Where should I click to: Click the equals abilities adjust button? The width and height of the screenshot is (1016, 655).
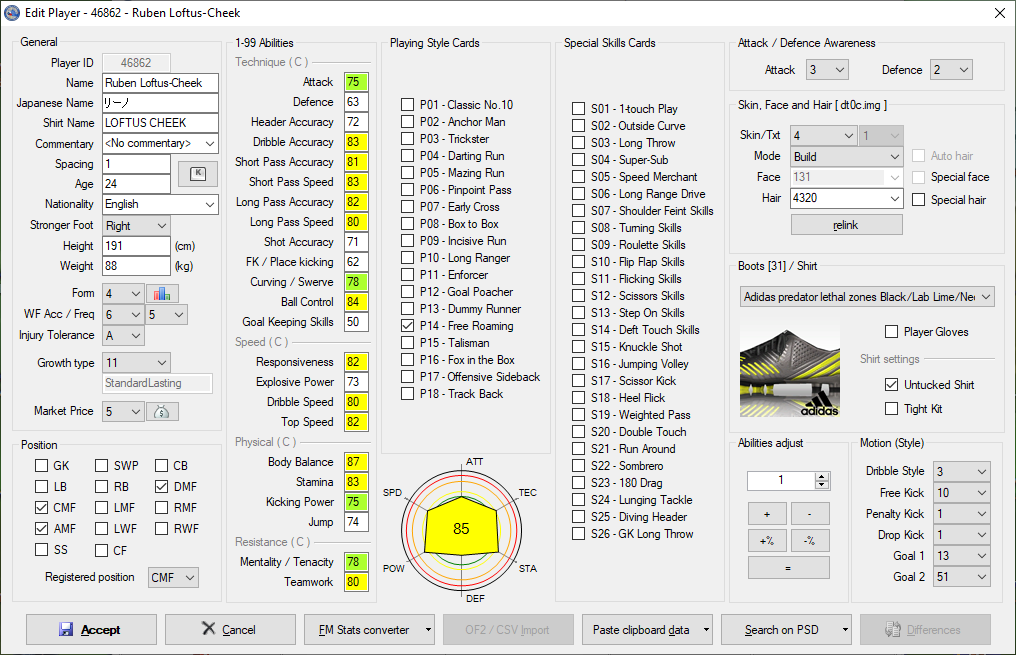pos(789,568)
